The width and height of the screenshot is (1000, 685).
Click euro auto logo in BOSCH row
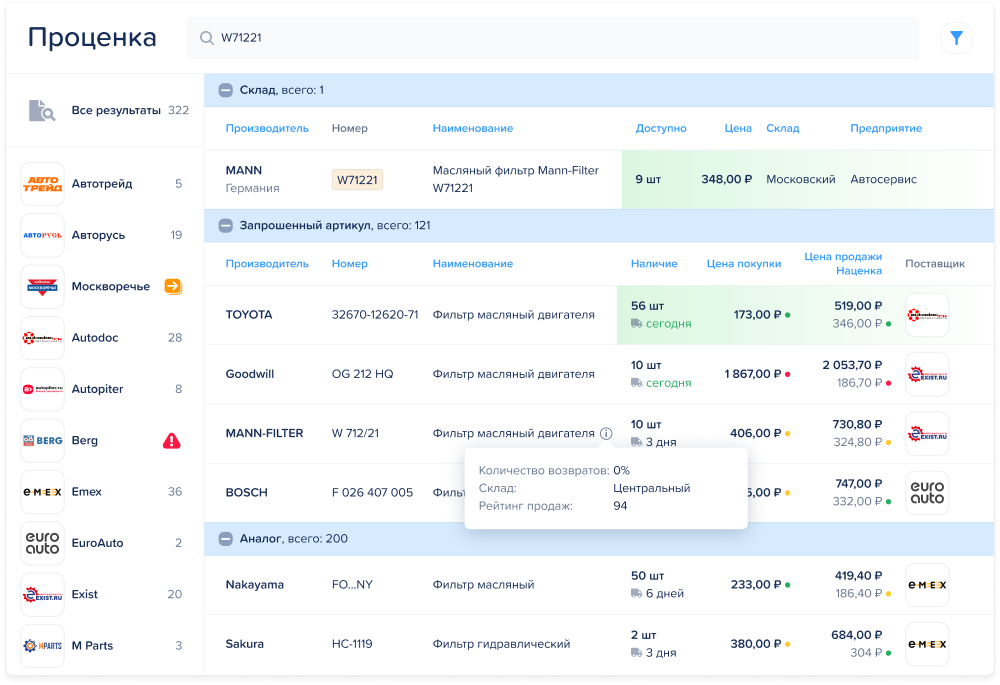click(927, 493)
